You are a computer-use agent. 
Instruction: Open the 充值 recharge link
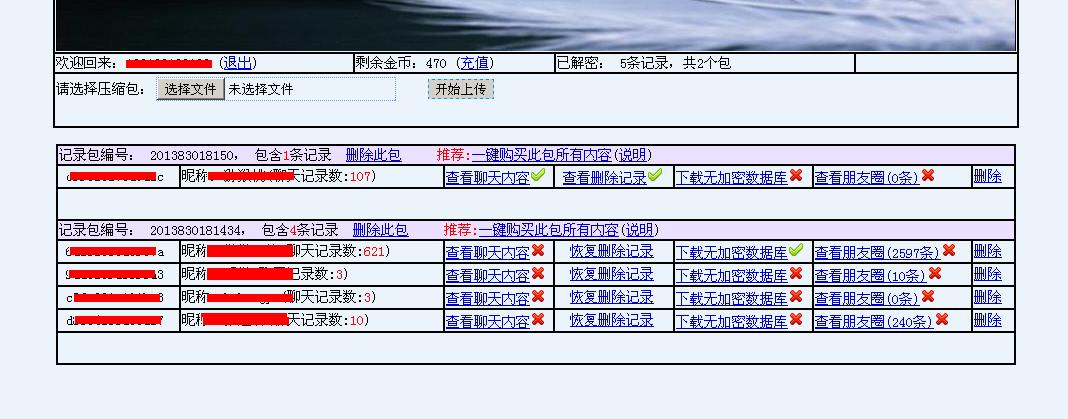coord(475,63)
